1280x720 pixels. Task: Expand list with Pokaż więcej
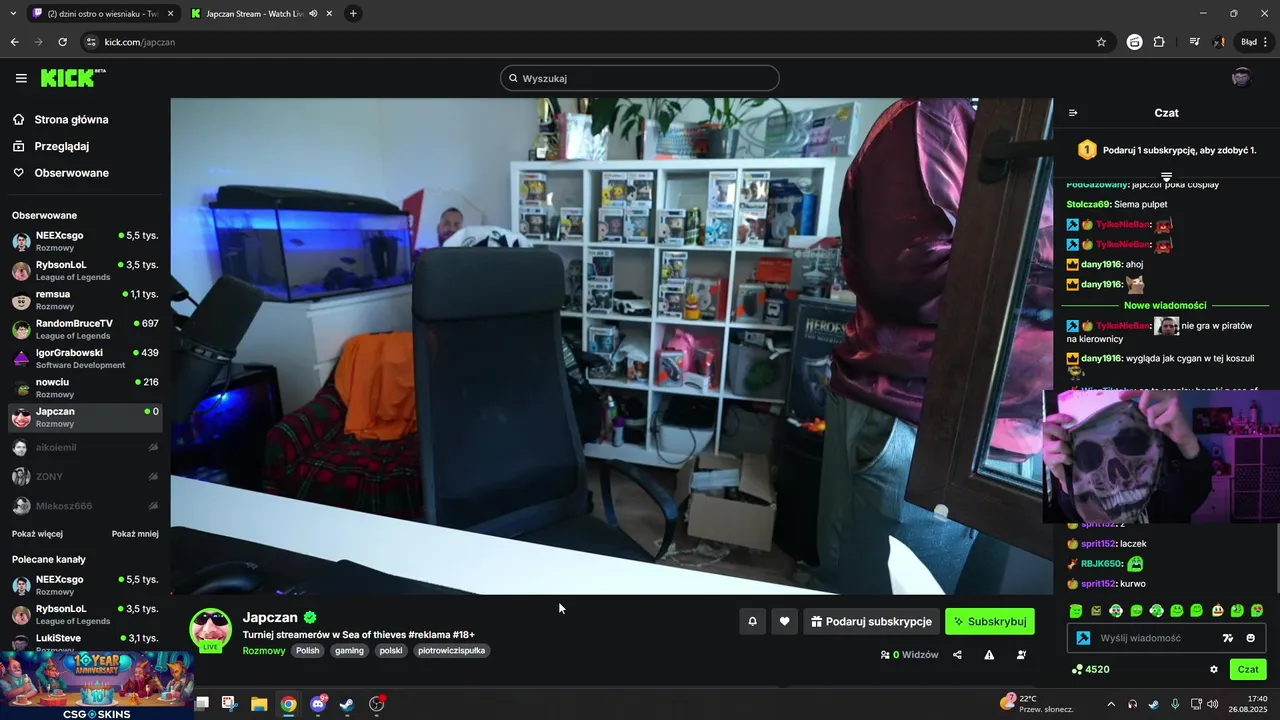[37, 534]
